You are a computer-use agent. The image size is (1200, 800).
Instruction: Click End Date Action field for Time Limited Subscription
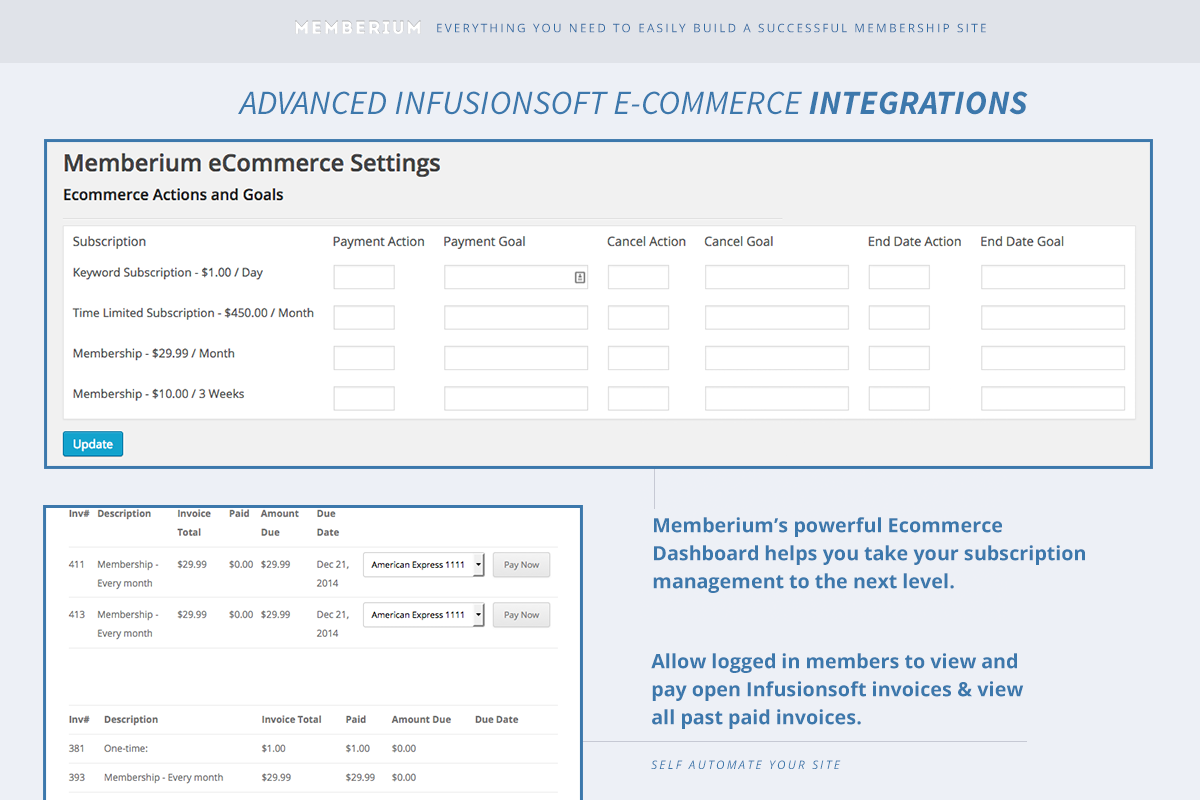[899, 318]
